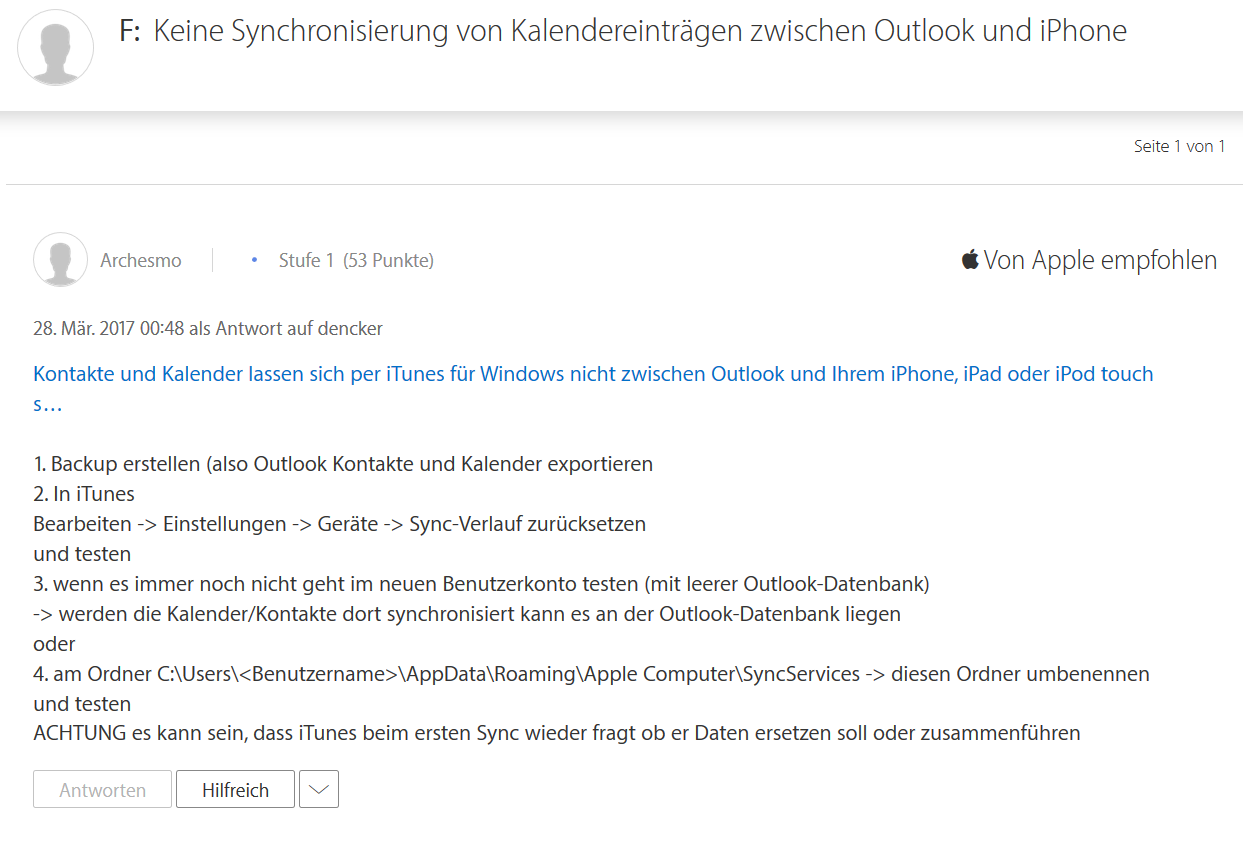Open Archesmo's profile avatar
Image resolution: width=1243 pixels, height=841 pixels.
pos(60,260)
